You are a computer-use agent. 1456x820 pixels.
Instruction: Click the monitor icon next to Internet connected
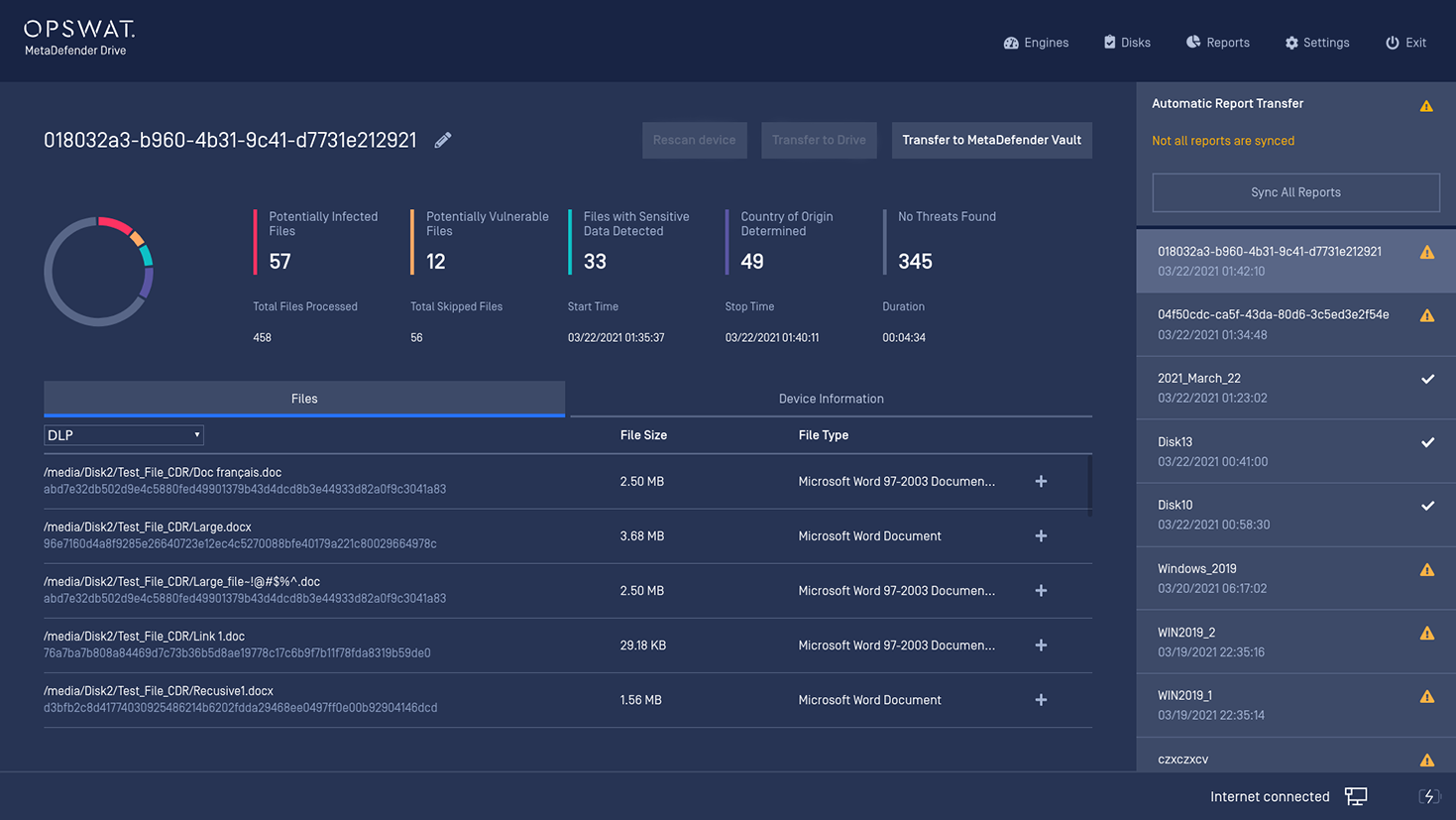pos(1356,796)
